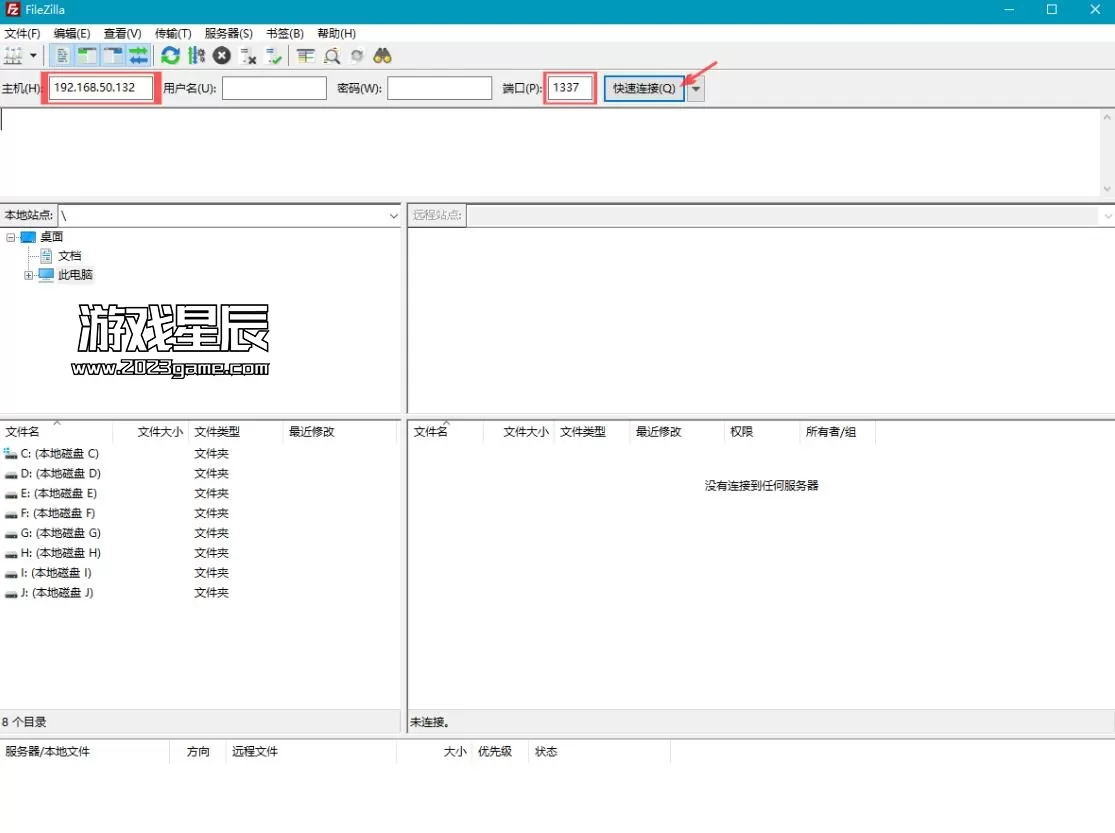Toggle the message log display icon
The height and width of the screenshot is (833, 1115).
click(x=62, y=56)
